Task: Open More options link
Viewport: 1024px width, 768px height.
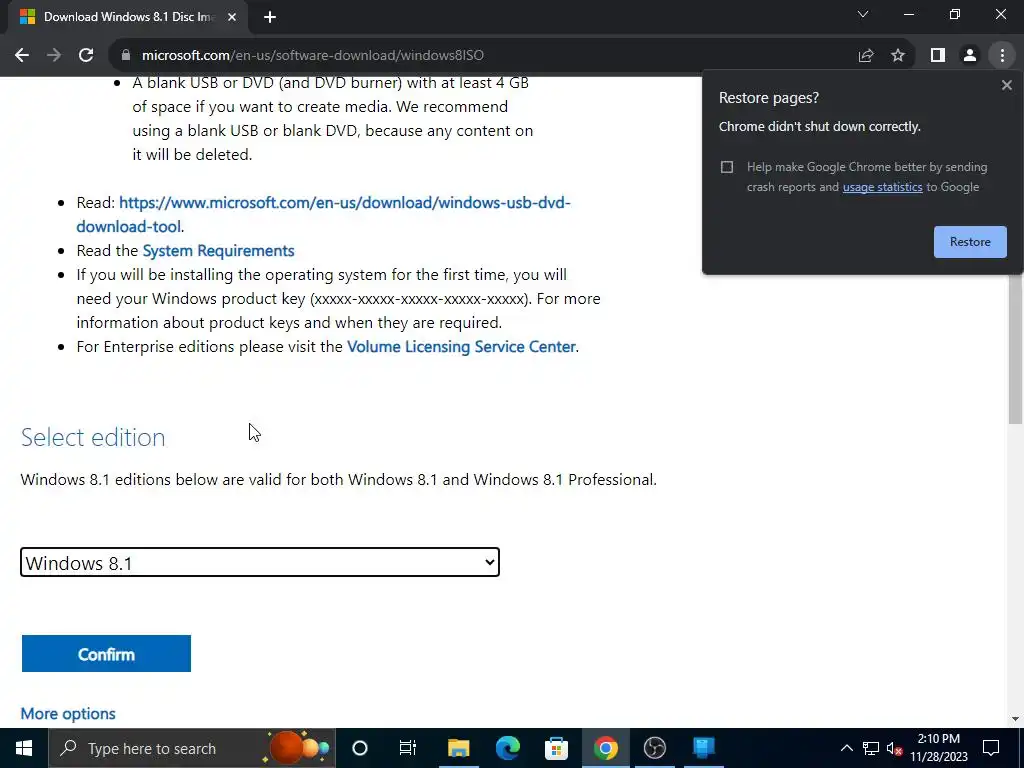Action: pyautogui.click(x=68, y=714)
